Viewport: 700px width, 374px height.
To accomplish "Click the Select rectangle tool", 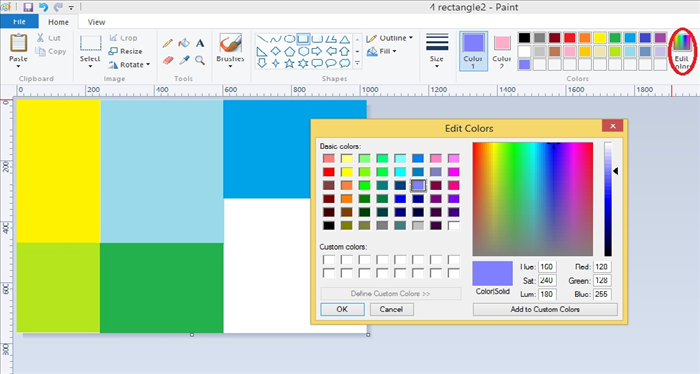I will (91, 44).
